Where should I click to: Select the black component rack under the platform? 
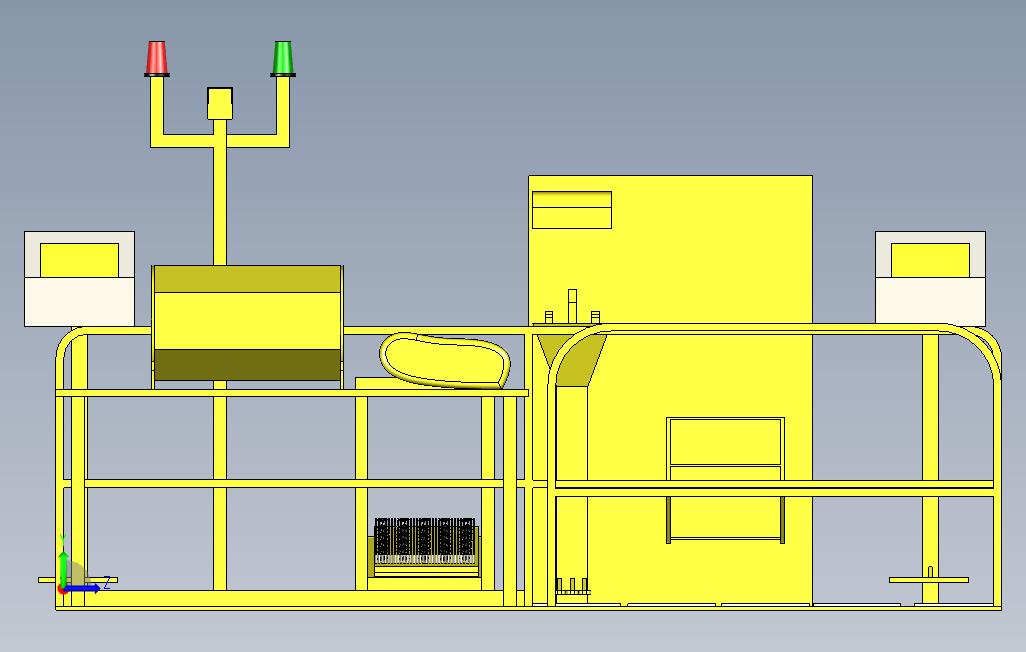[425, 541]
